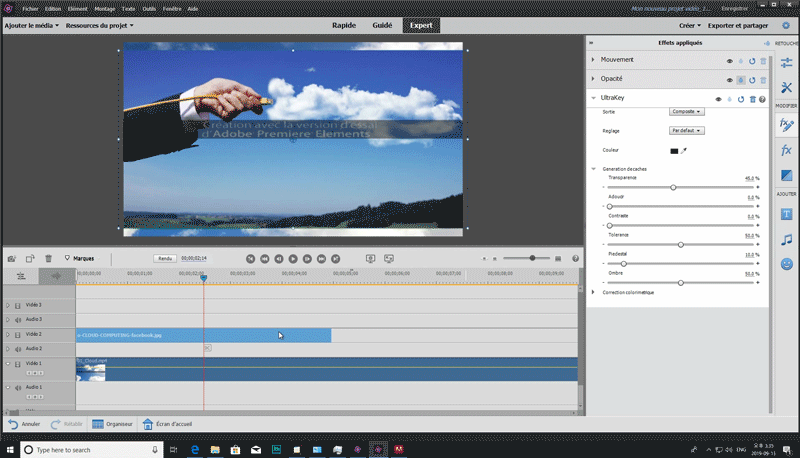Open the Titles and text tool
The image size is (800, 458).
tap(786, 214)
